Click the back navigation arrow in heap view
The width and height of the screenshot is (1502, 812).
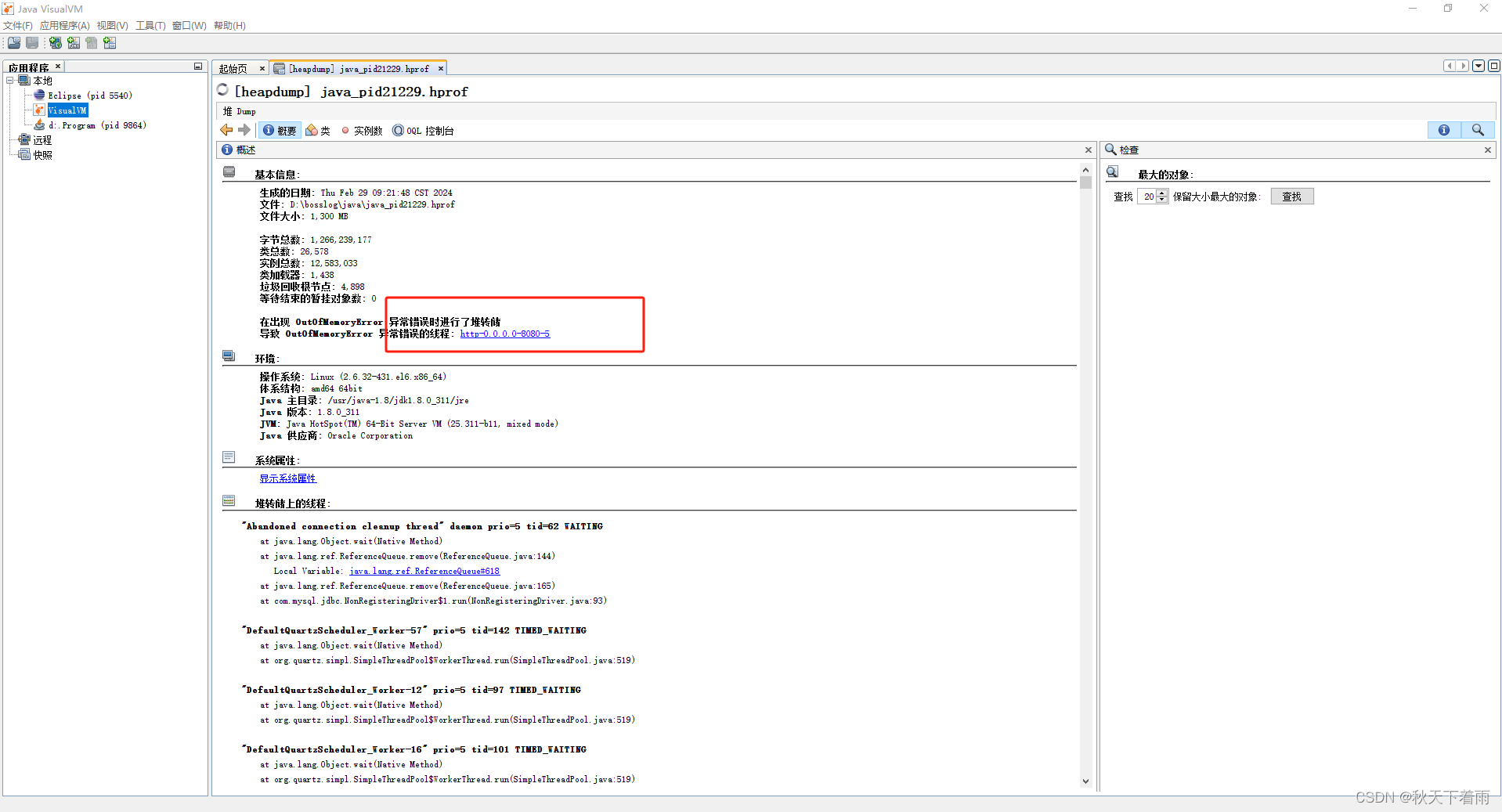pyautogui.click(x=226, y=130)
